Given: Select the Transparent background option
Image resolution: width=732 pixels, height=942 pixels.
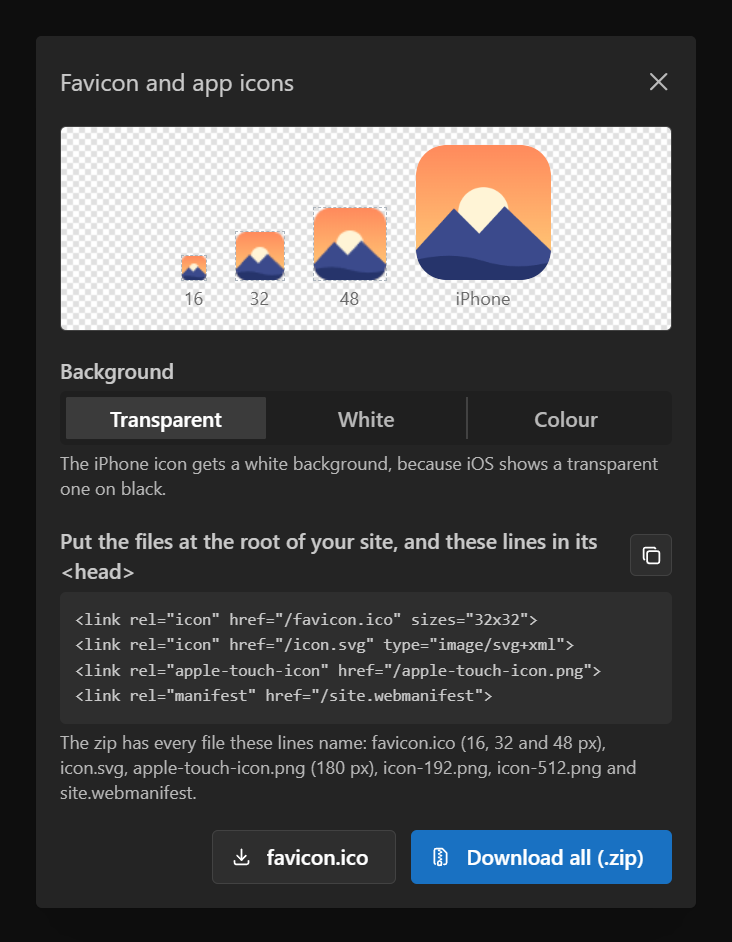Looking at the screenshot, I should click(166, 419).
